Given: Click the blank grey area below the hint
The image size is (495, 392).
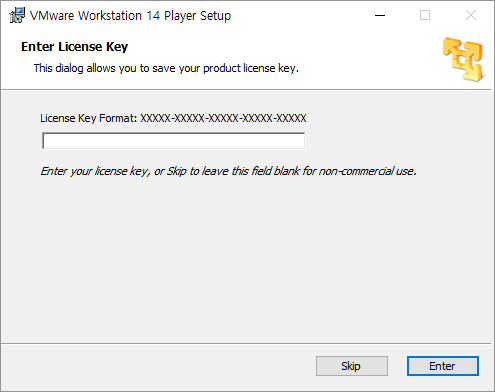Looking at the screenshot, I should 247,260.
